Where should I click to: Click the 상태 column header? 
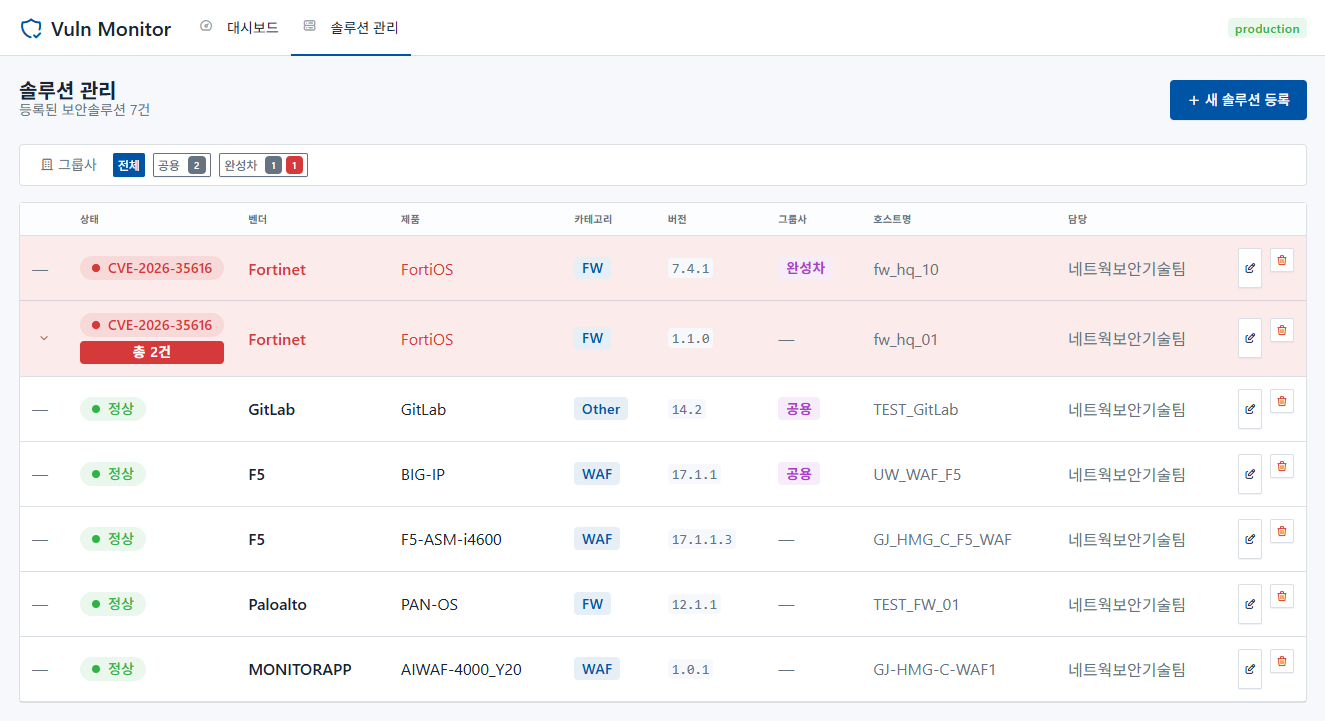pos(90,219)
